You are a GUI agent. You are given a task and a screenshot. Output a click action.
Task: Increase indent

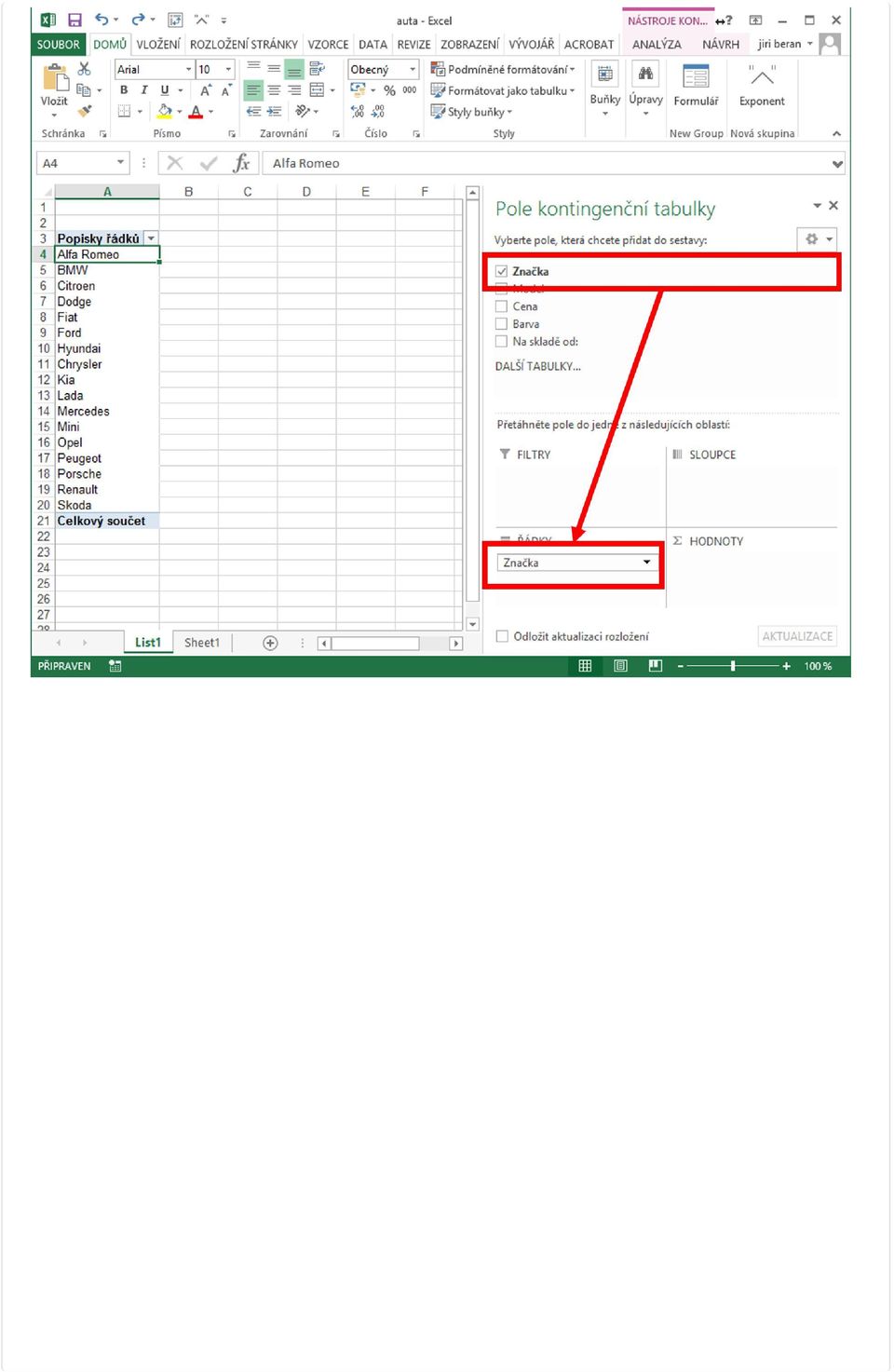(x=274, y=111)
